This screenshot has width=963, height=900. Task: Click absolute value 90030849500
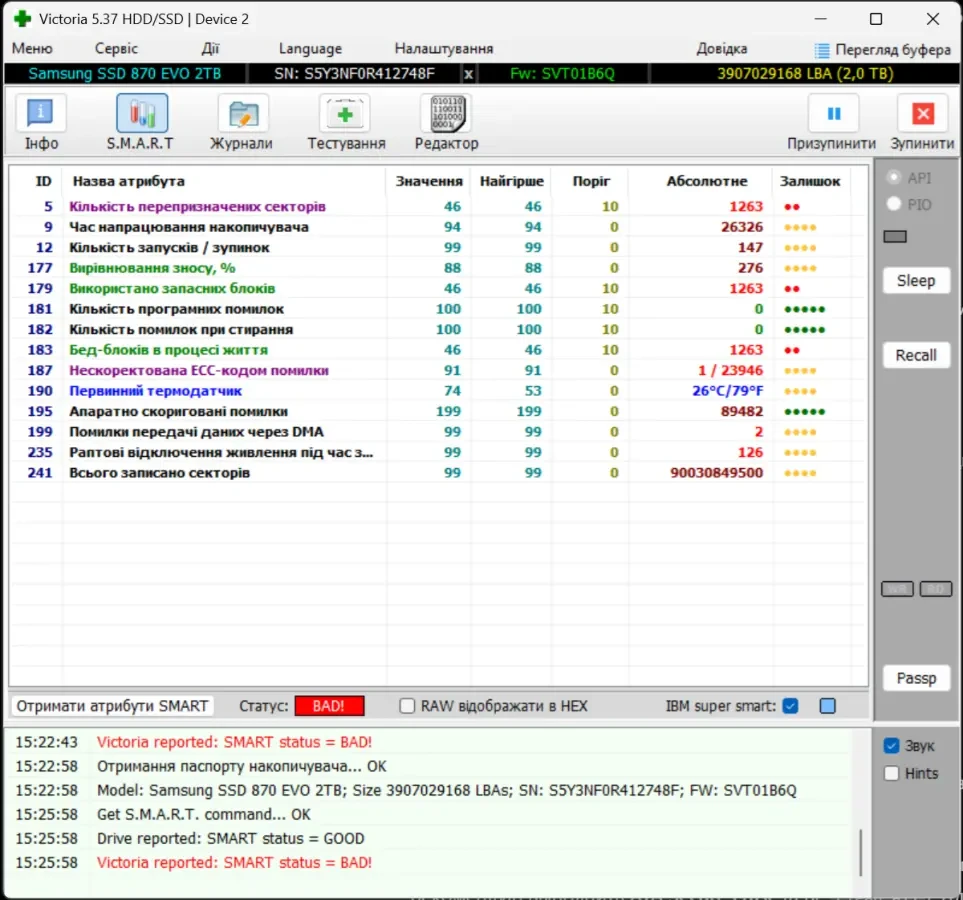coord(716,472)
